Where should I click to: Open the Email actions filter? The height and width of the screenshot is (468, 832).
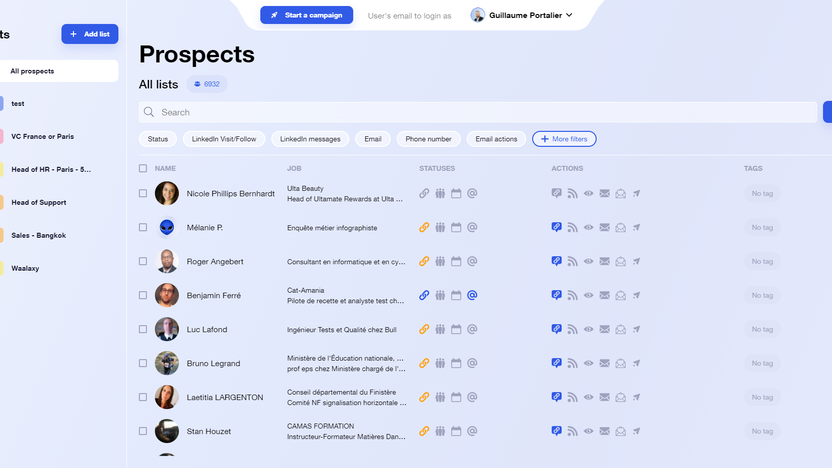(496, 139)
